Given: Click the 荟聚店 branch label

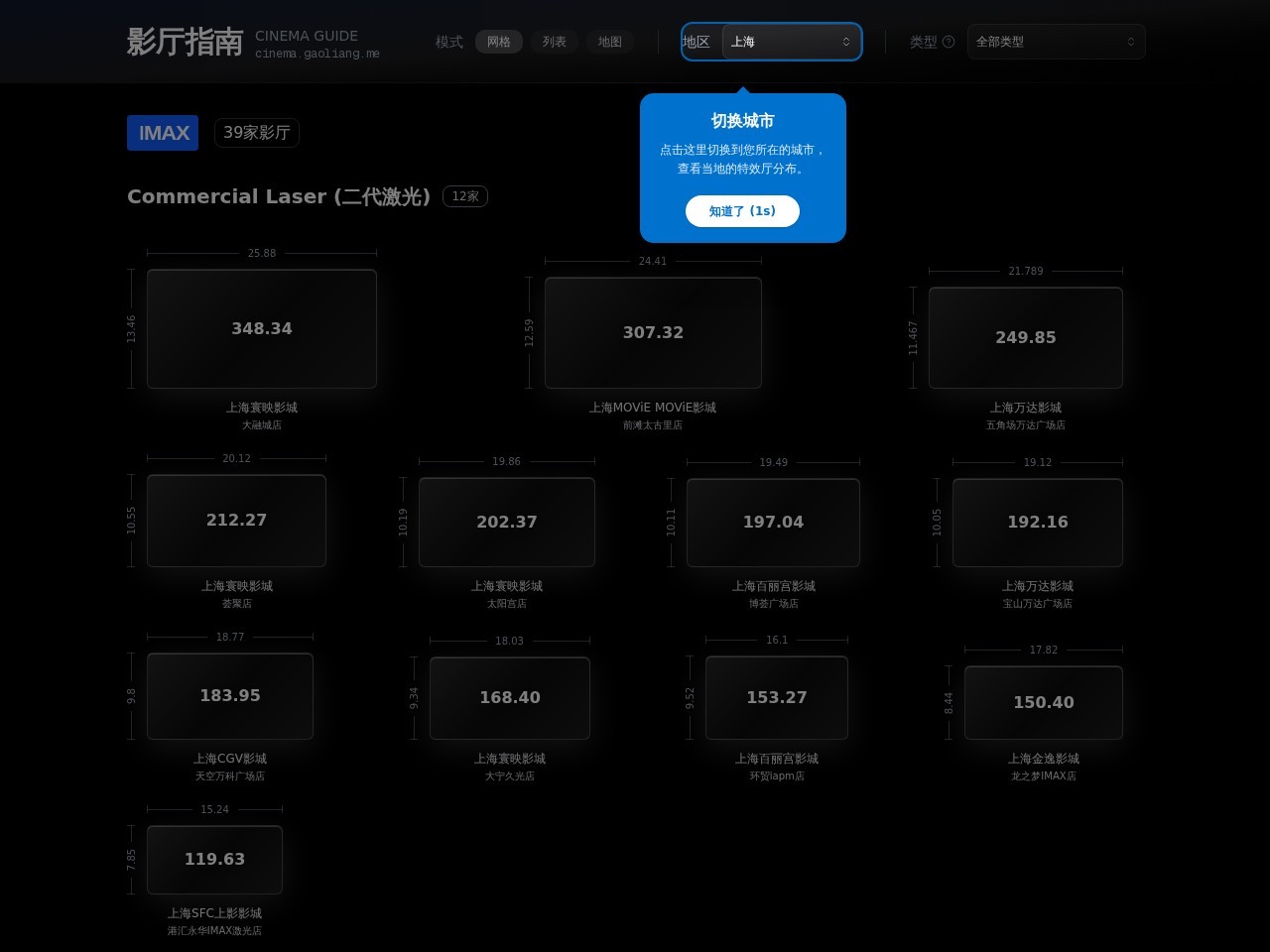Looking at the screenshot, I should [x=236, y=604].
